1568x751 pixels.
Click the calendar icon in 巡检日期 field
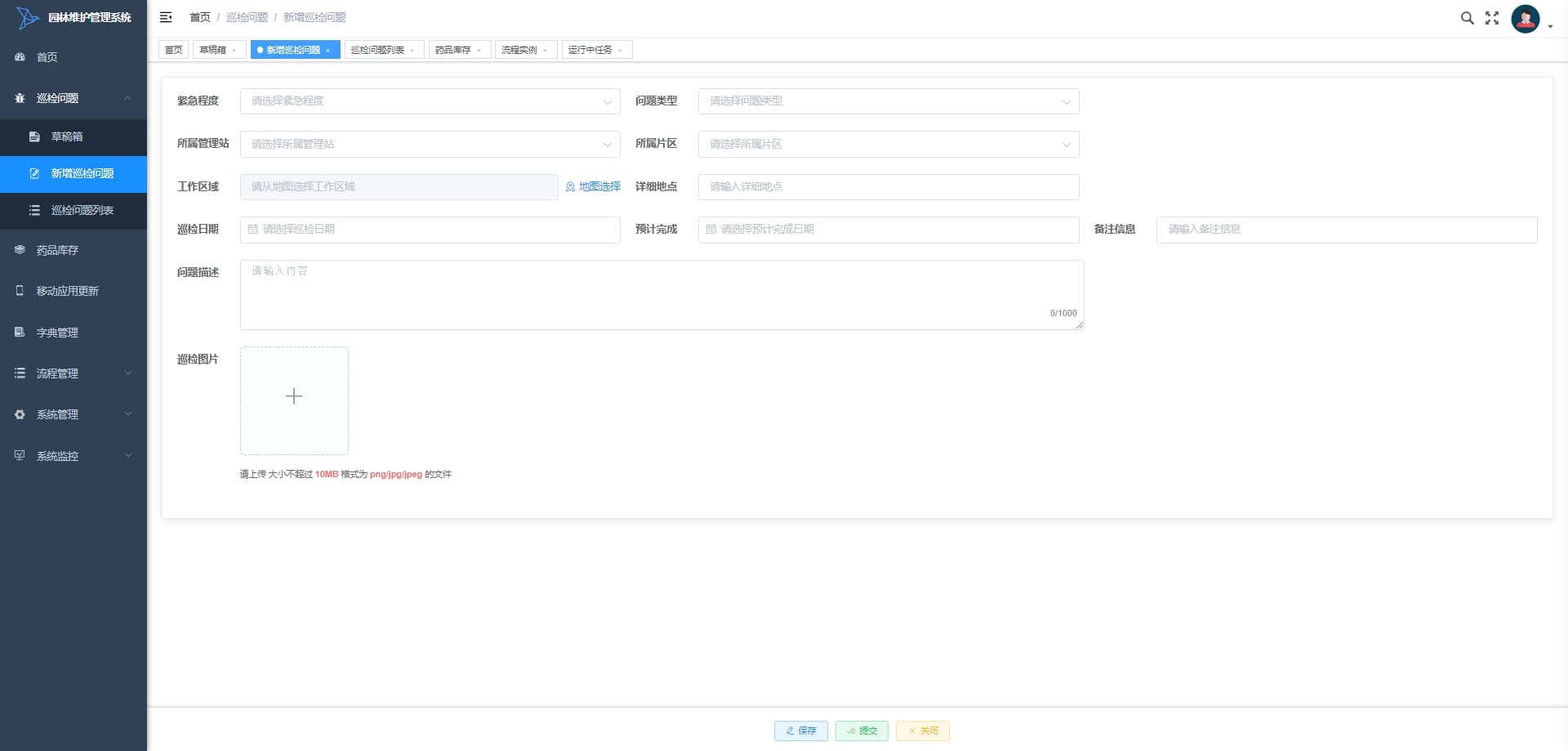pos(252,230)
